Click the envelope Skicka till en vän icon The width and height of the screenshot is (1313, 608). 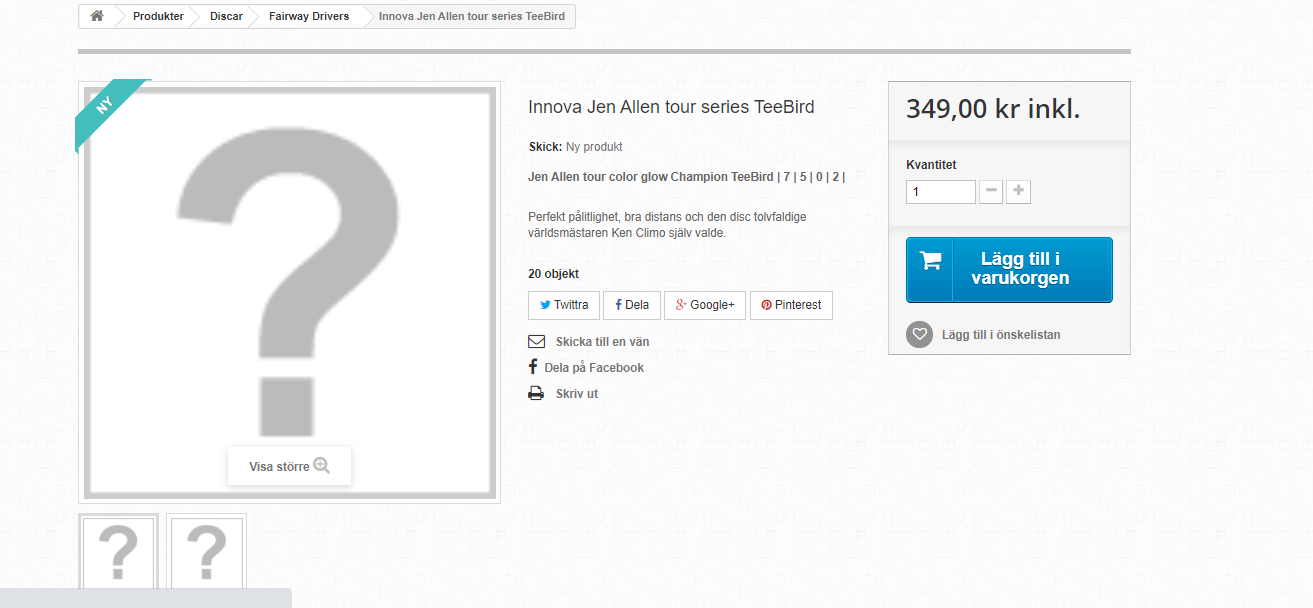tap(536, 342)
